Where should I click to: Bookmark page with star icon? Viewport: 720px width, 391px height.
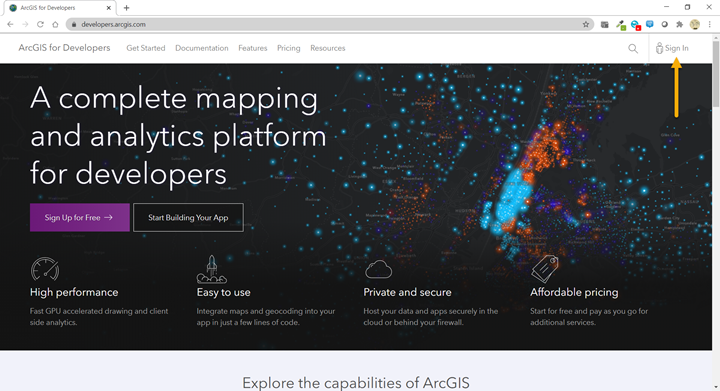pyautogui.click(x=586, y=24)
